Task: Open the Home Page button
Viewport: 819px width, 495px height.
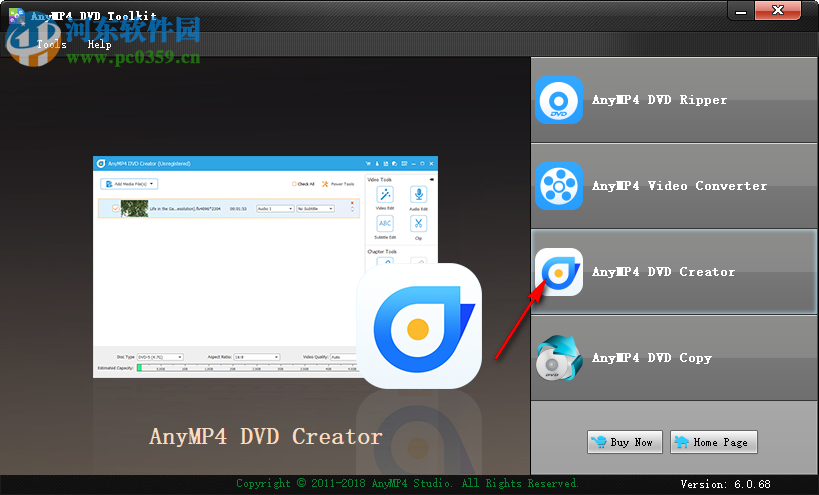Action: click(713, 442)
